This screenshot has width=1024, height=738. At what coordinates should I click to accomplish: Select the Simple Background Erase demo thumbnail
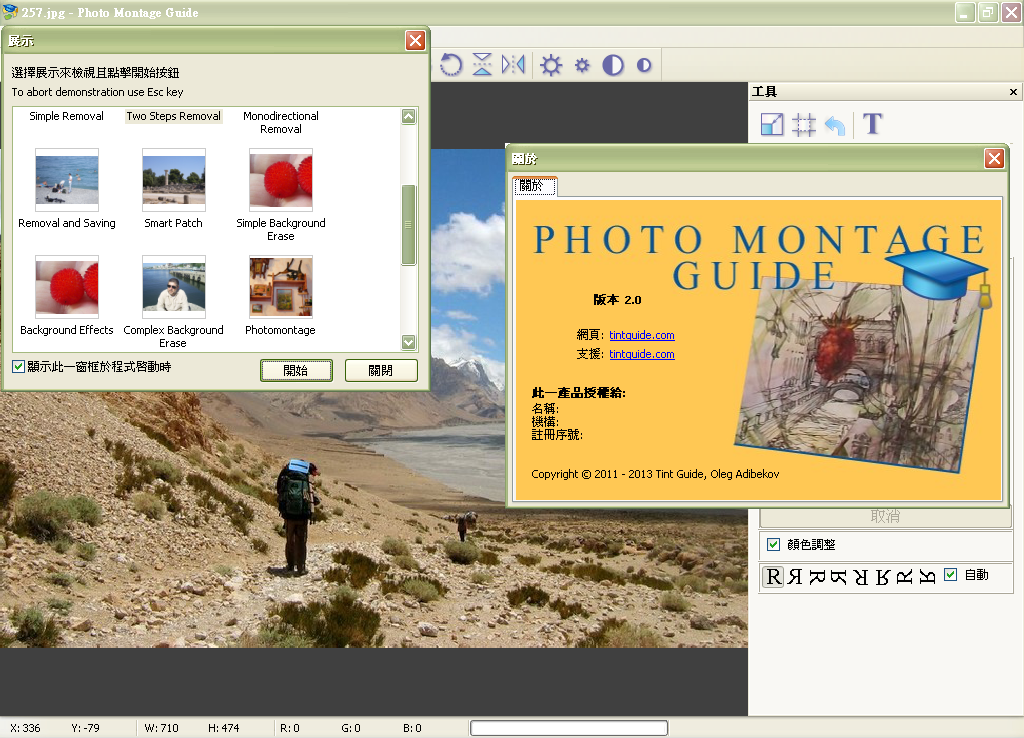point(281,180)
